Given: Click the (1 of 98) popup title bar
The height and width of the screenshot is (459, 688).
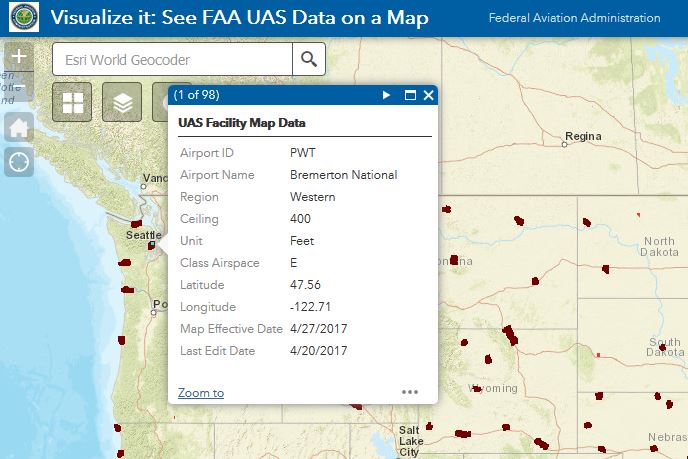Looking at the screenshot, I should point(270,95).
